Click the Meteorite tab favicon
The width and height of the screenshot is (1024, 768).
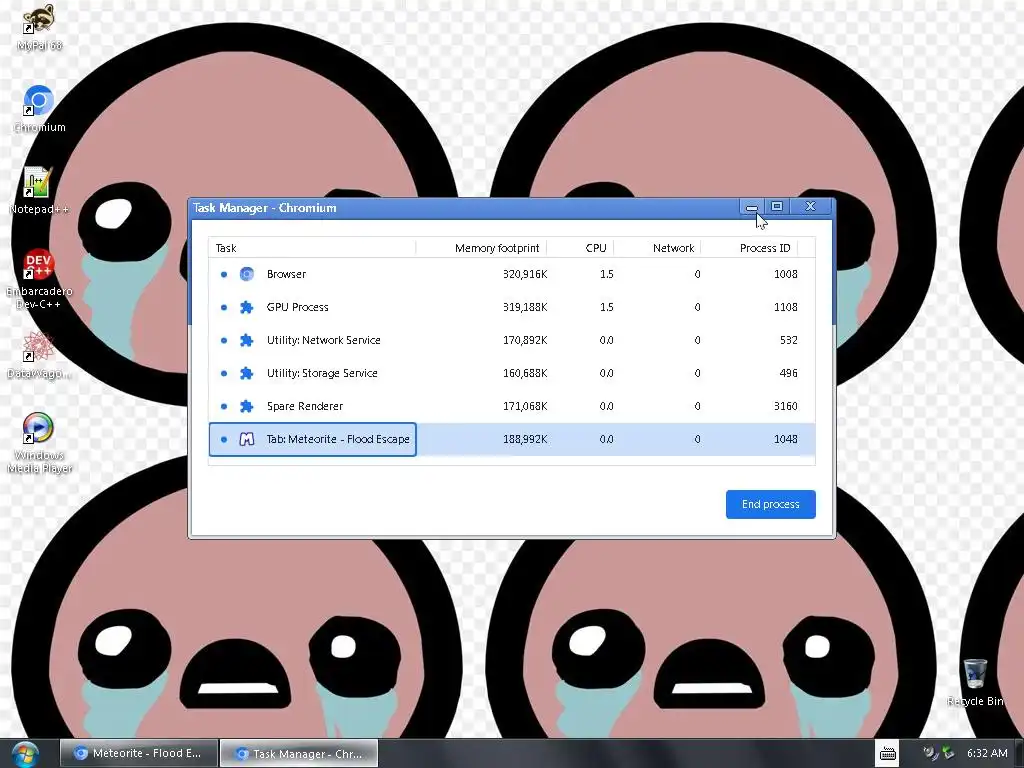click(246, 439)
